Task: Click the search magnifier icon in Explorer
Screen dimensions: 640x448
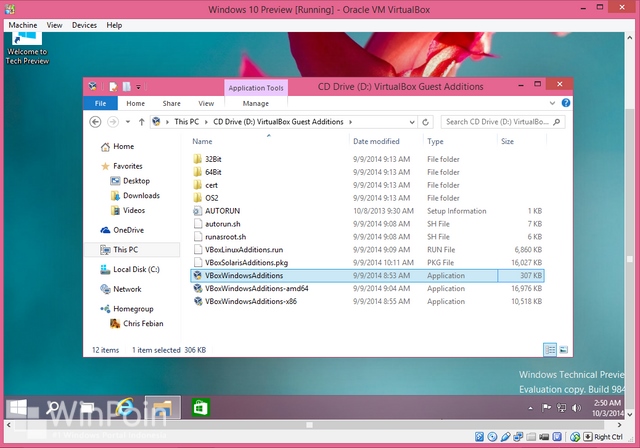Action: tap(557, 122)
